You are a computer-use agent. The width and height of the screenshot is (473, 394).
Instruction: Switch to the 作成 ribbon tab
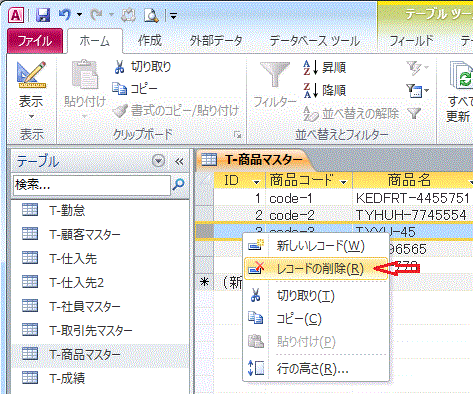(150, 41)
